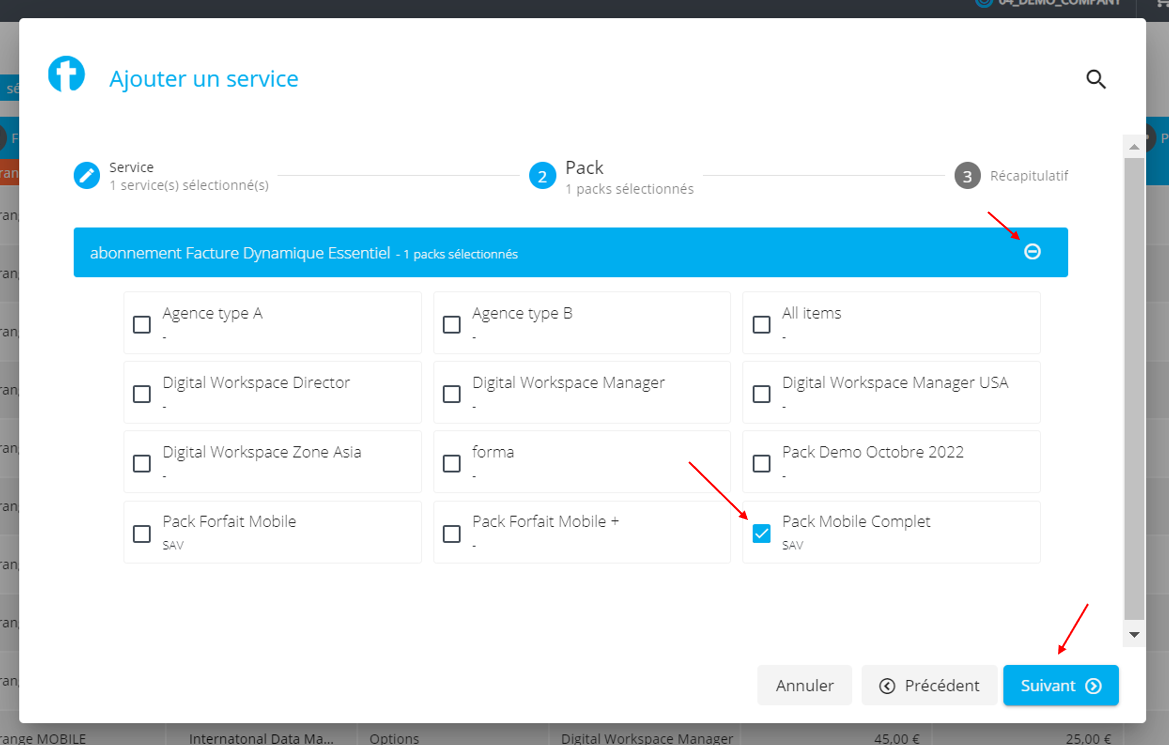Click the scrollbar down arrow
The height and width of the screenshot is (745, 1169).
point(1134,634)
